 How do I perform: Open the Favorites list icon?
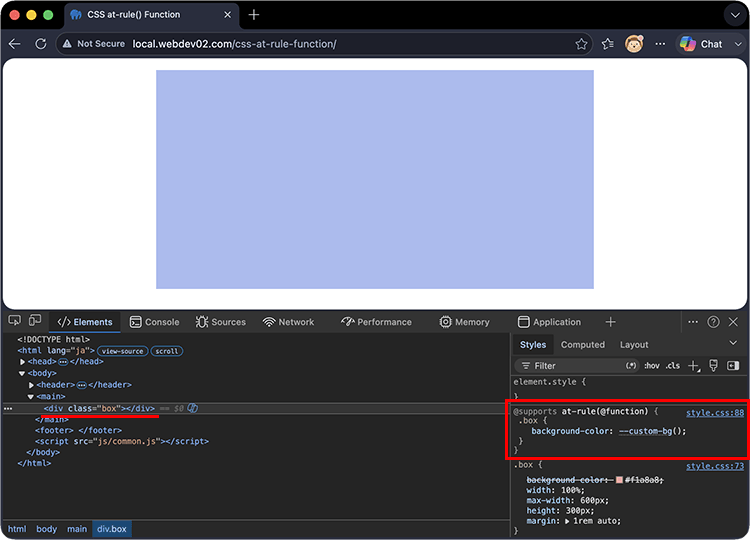coord(608,44)
